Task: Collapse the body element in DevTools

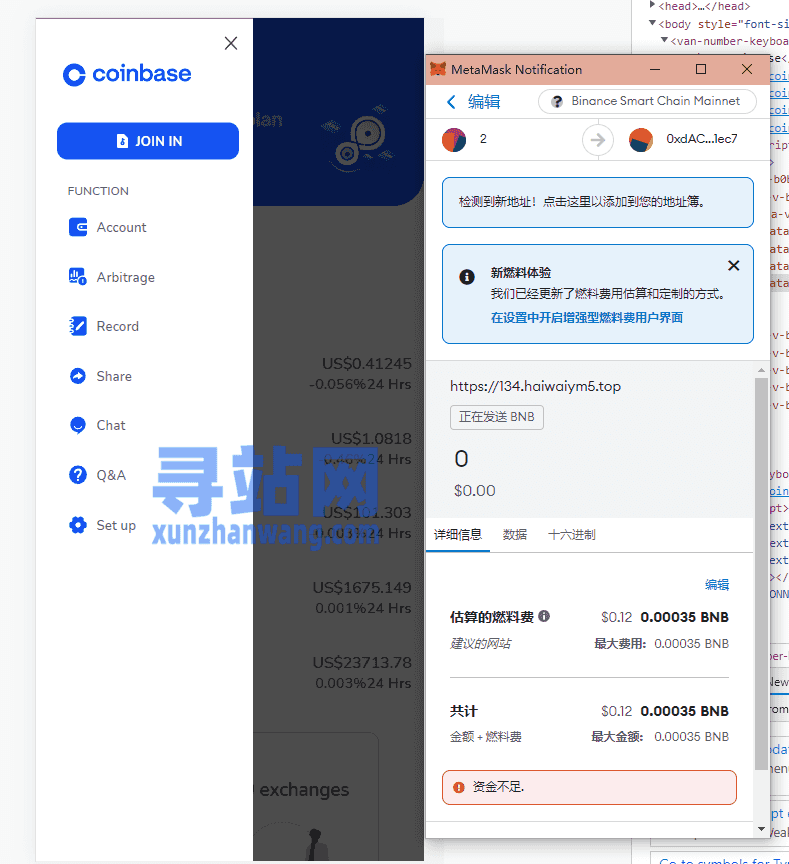Action: [x=652, y=23]
